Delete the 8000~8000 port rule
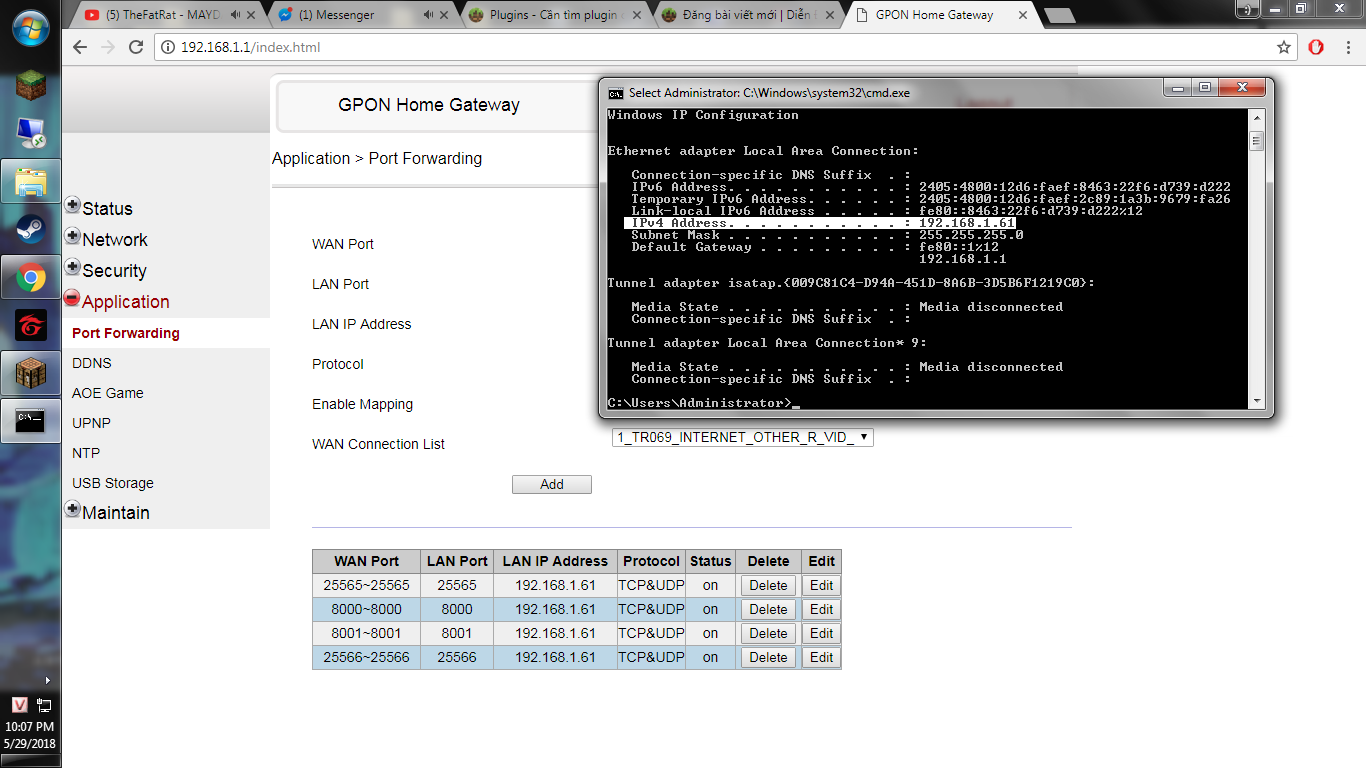The width and height of the screenshot is (1366, 768). 768,609
